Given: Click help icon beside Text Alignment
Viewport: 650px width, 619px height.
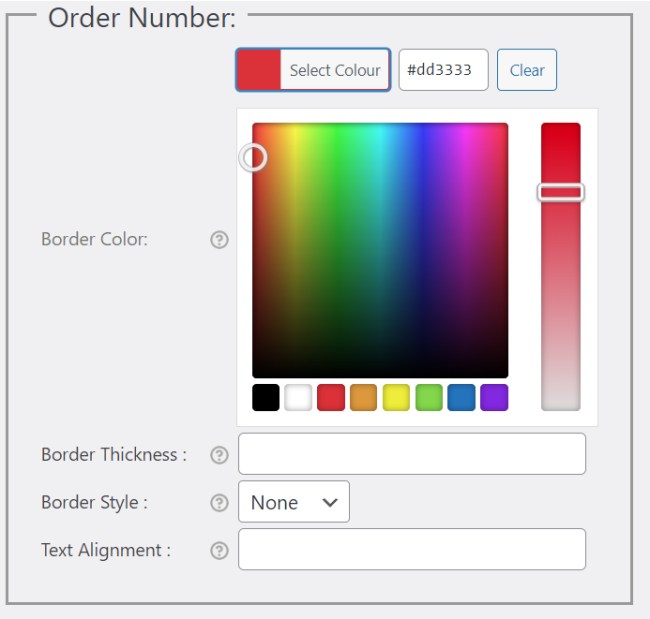Looking at the screenshot, I should 220,551.
